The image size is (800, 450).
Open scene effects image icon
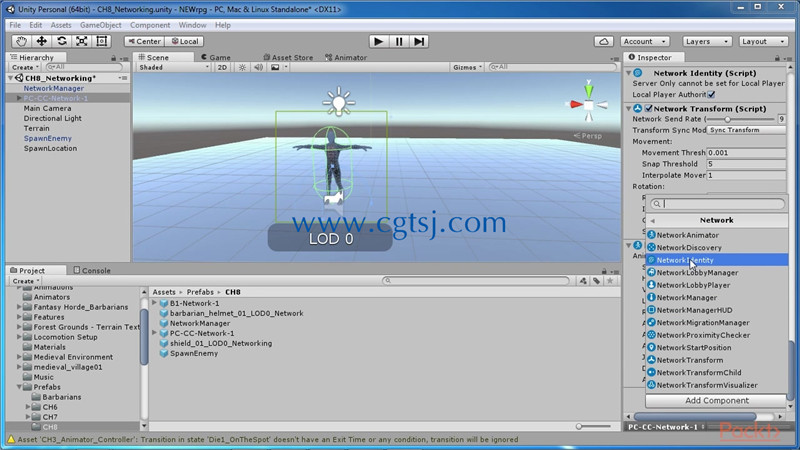tap(275, 67)
